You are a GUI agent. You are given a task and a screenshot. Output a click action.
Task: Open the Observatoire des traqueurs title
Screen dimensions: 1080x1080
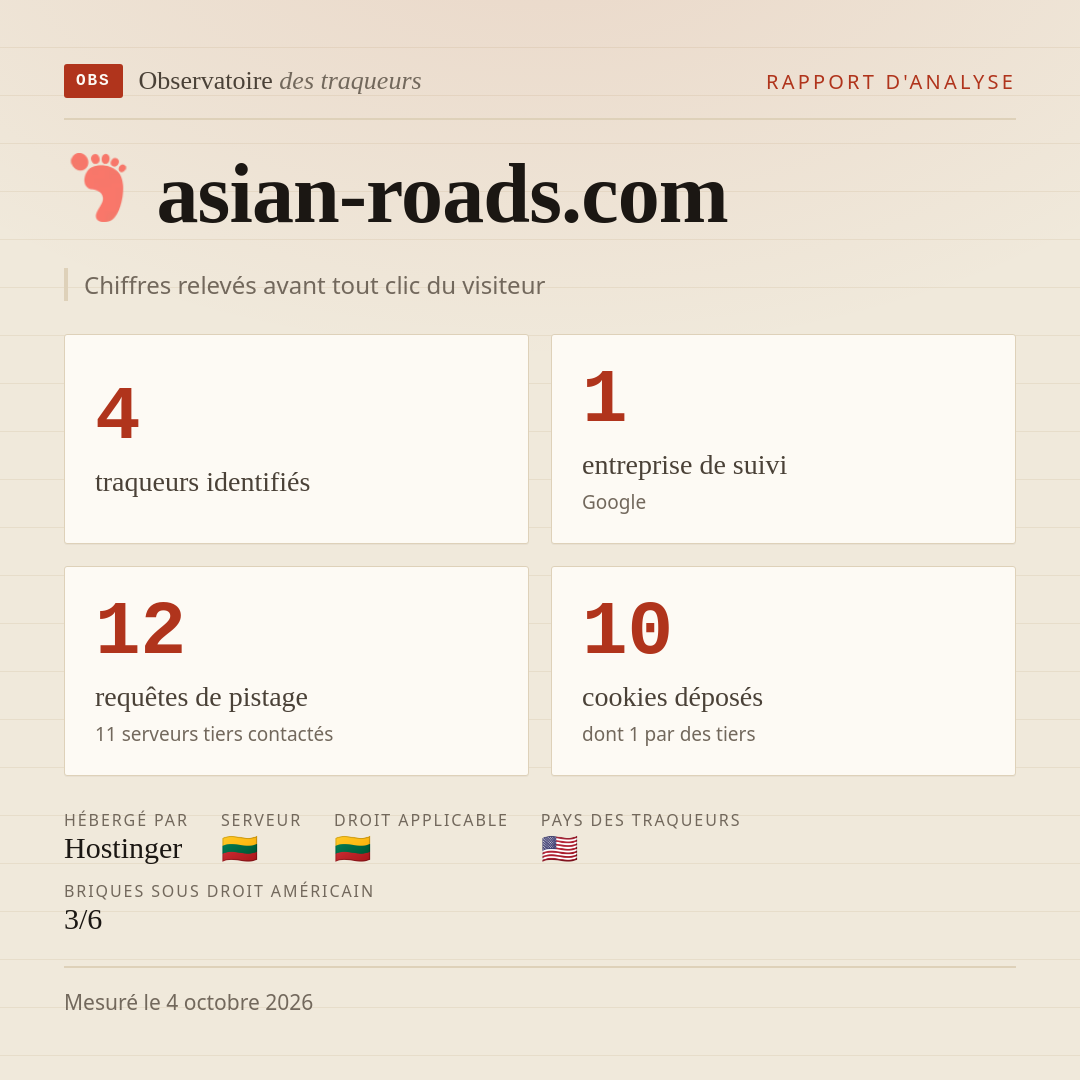[280, 81]
